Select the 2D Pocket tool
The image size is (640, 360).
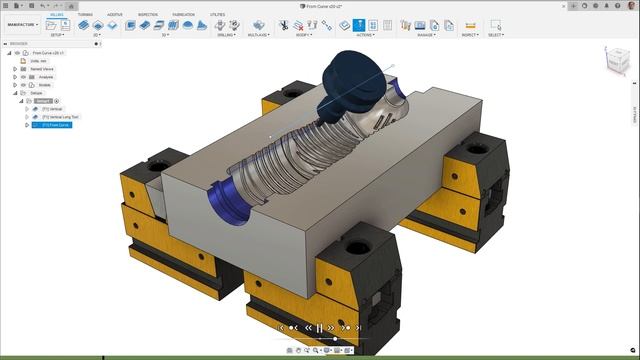[x=98, y=25]
